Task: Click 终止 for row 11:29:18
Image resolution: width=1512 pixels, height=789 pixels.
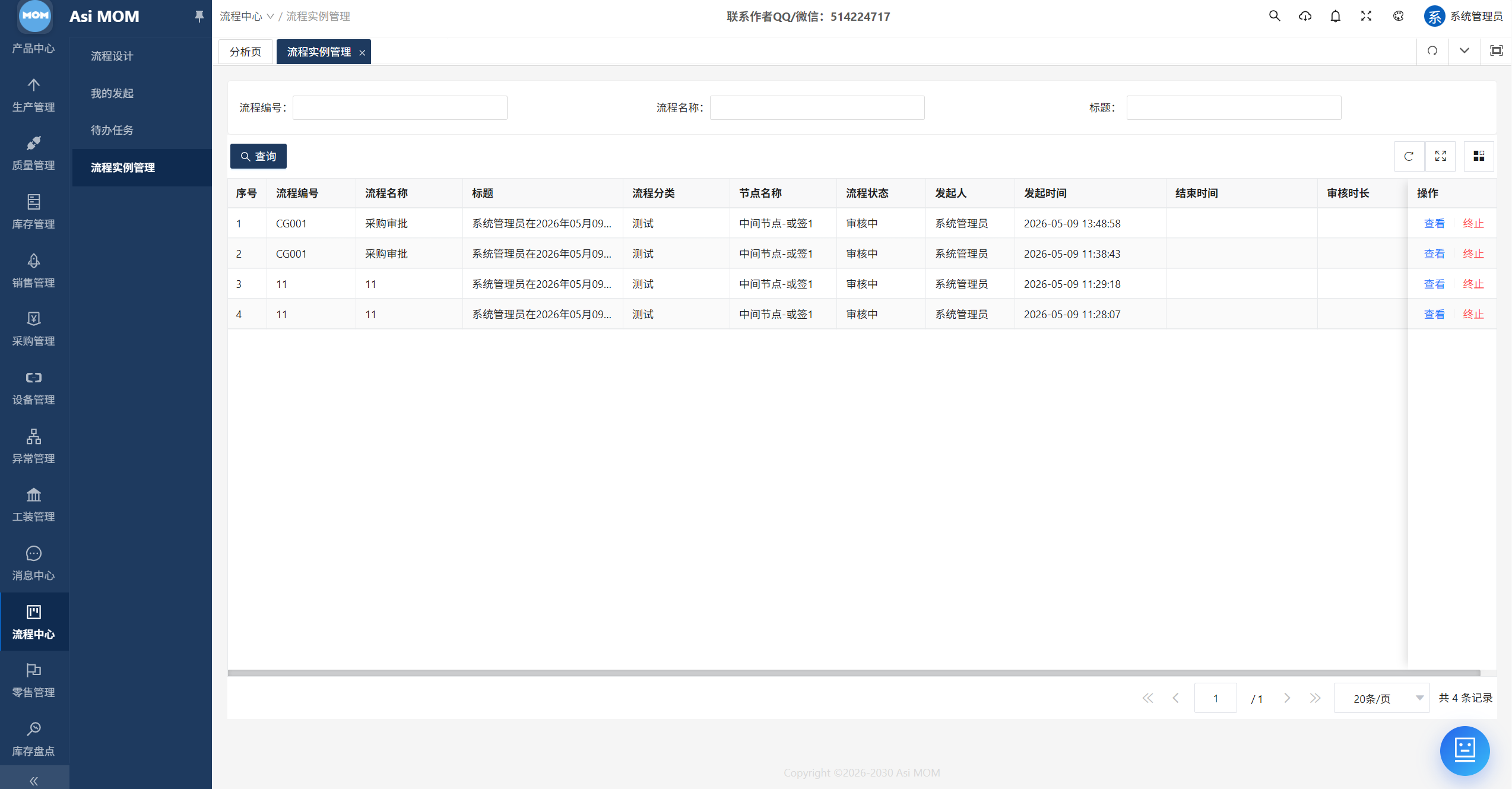Action: [1473, 284]
